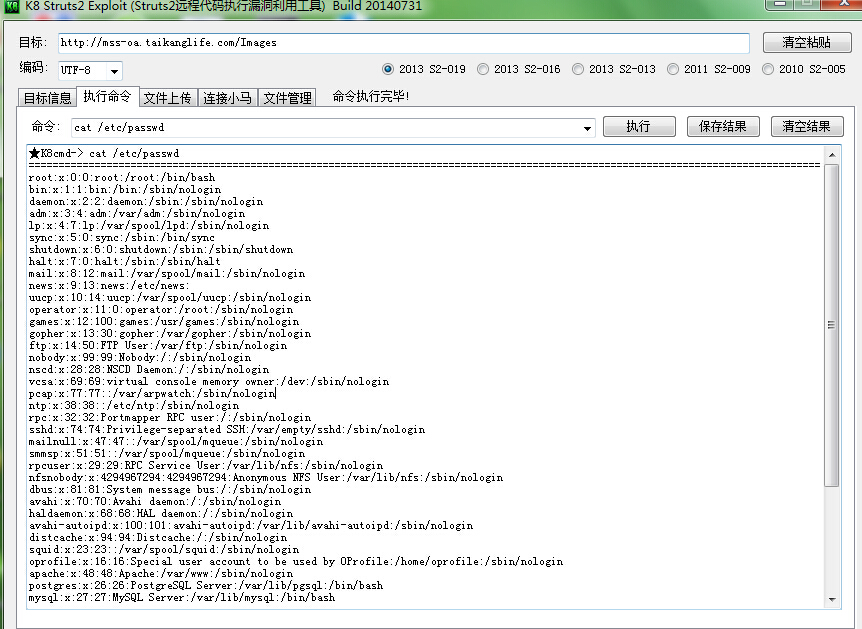Click the oprofile Special user account line
Image resolution: width=862 pixels, height=629 pixels.
(296, 561)
